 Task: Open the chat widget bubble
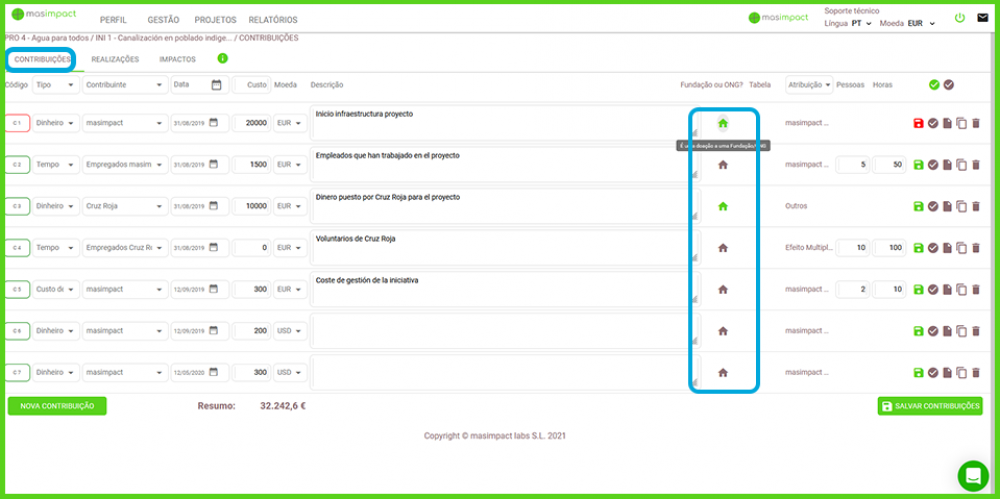click(x=972, y=476)
